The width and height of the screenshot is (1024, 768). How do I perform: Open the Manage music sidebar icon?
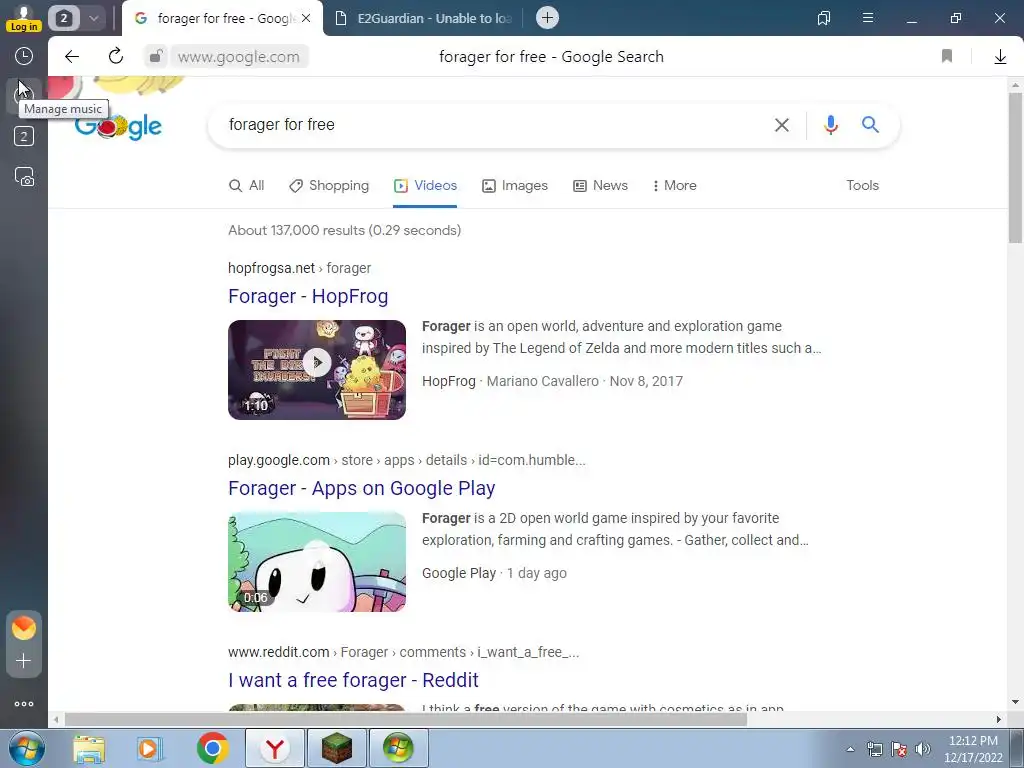point(24,95)
